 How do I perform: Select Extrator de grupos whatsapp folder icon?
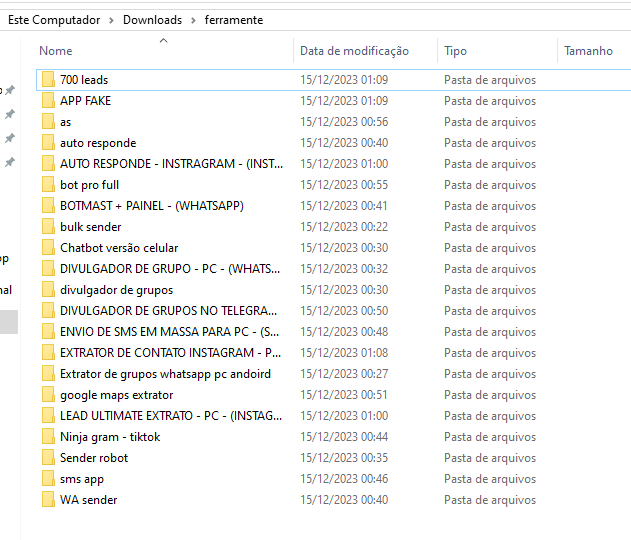pos(48,373)
